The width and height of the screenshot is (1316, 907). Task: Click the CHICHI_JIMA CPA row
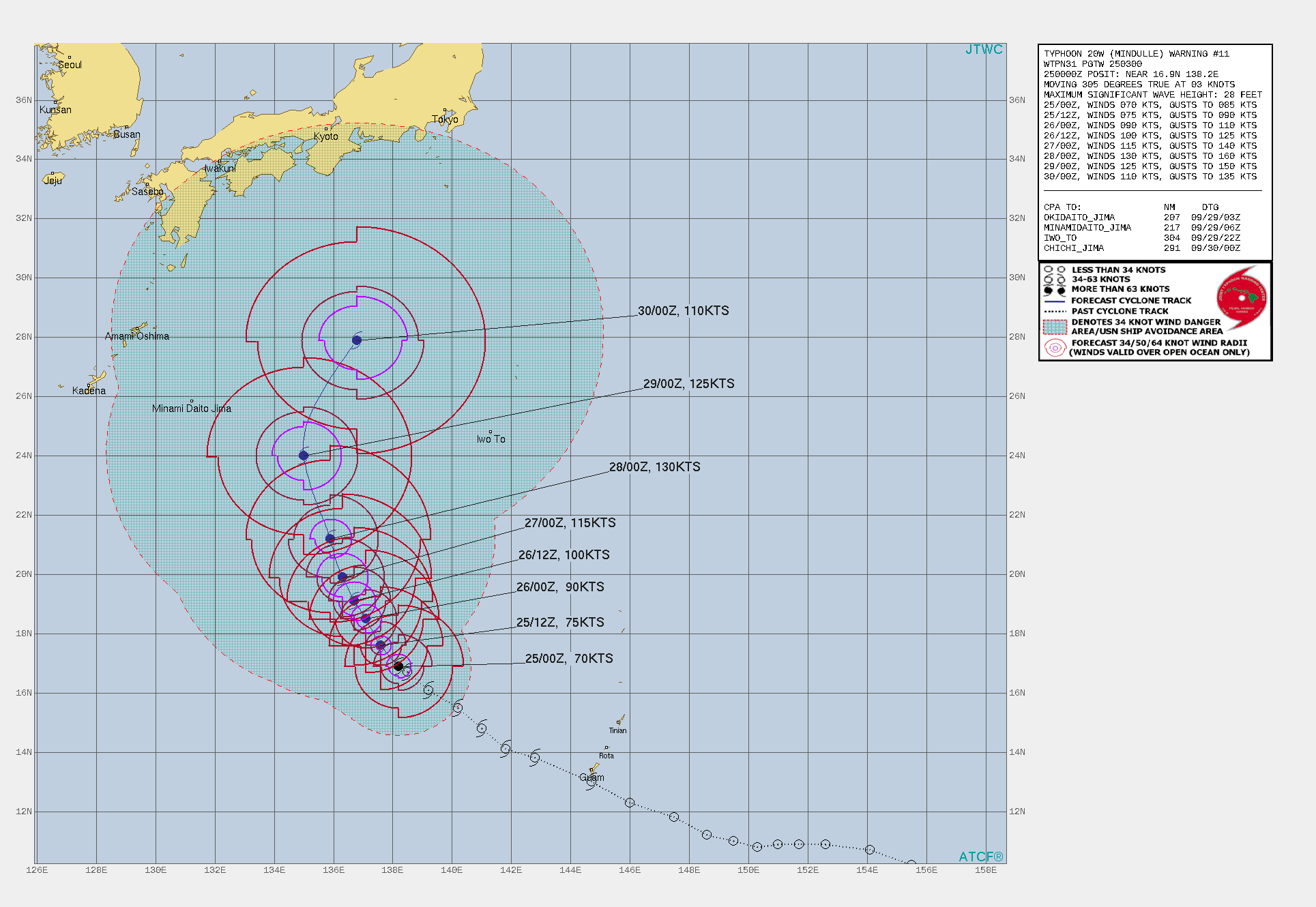click(1141, 248)
